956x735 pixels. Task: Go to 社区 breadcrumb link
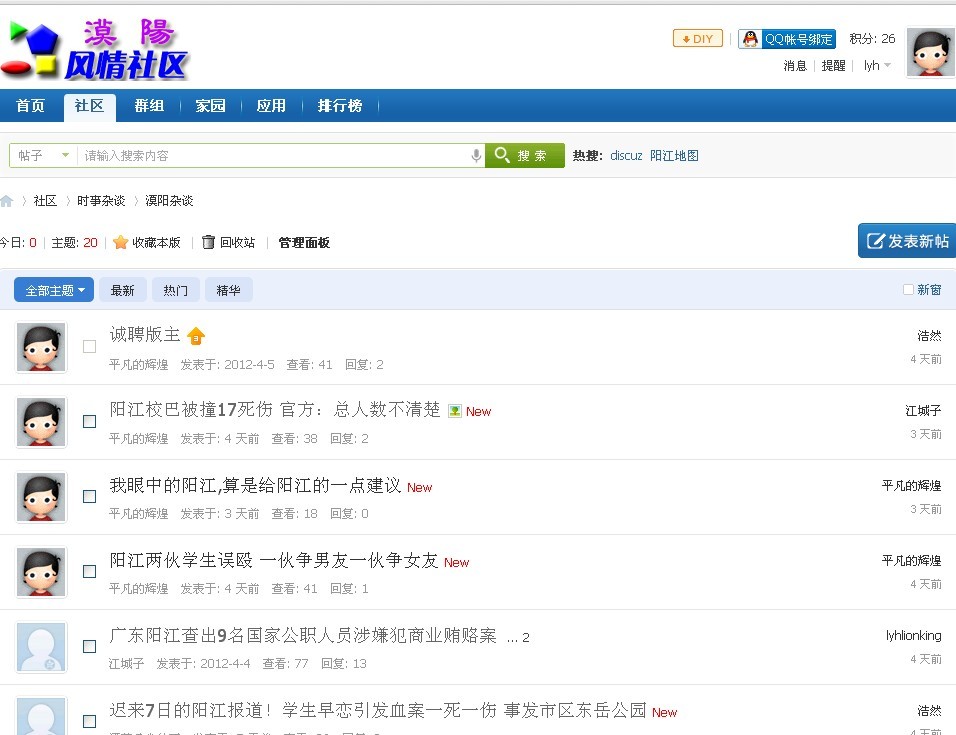click(x=45, y=201)
